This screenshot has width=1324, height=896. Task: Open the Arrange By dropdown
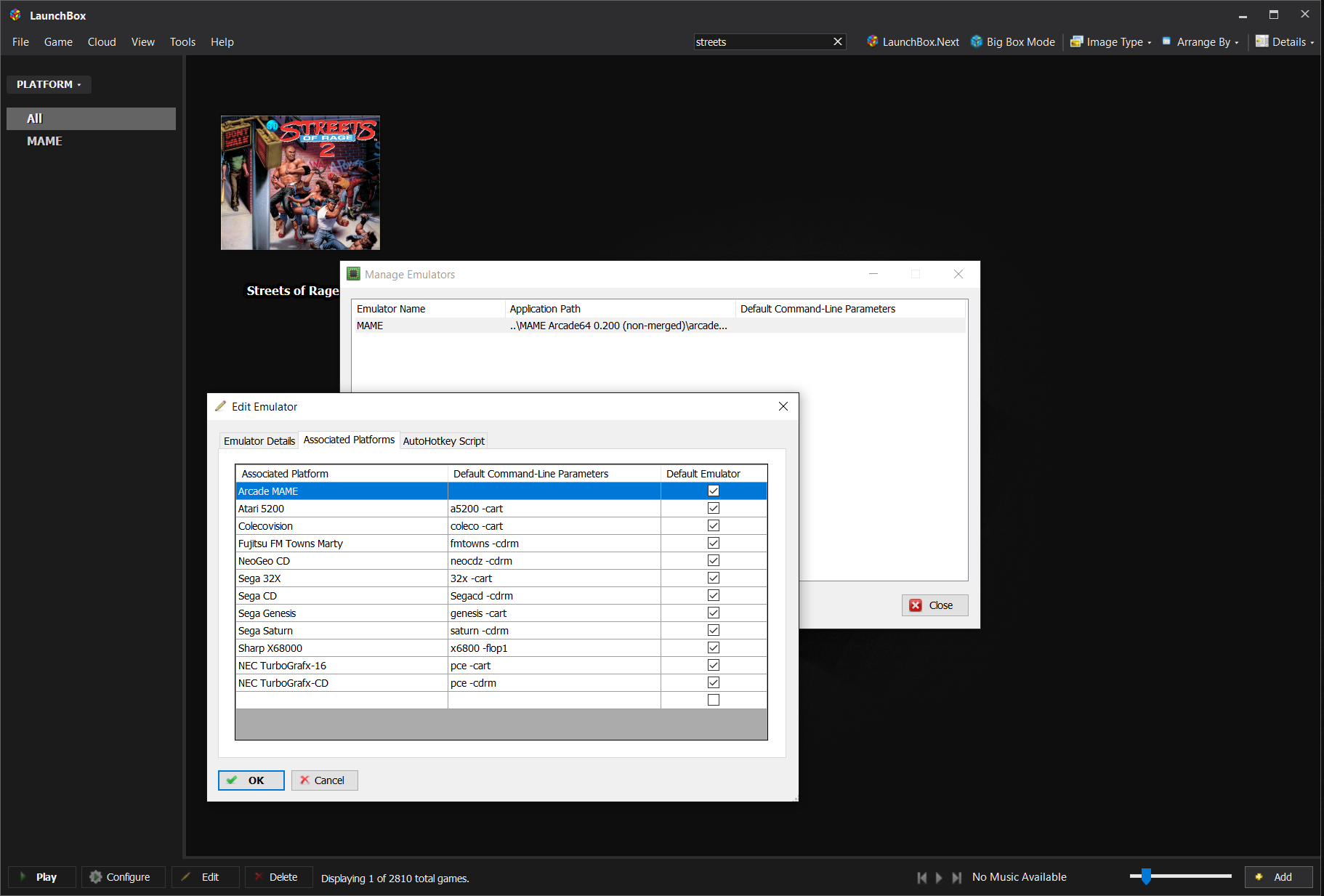tap(1200, 42)
